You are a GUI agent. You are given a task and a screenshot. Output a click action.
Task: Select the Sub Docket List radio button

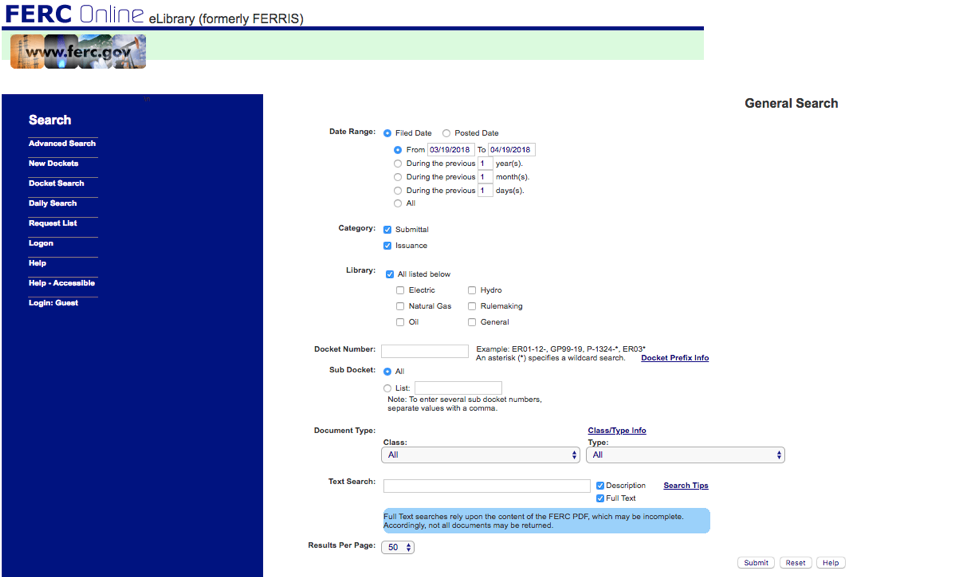click(388, 388)
